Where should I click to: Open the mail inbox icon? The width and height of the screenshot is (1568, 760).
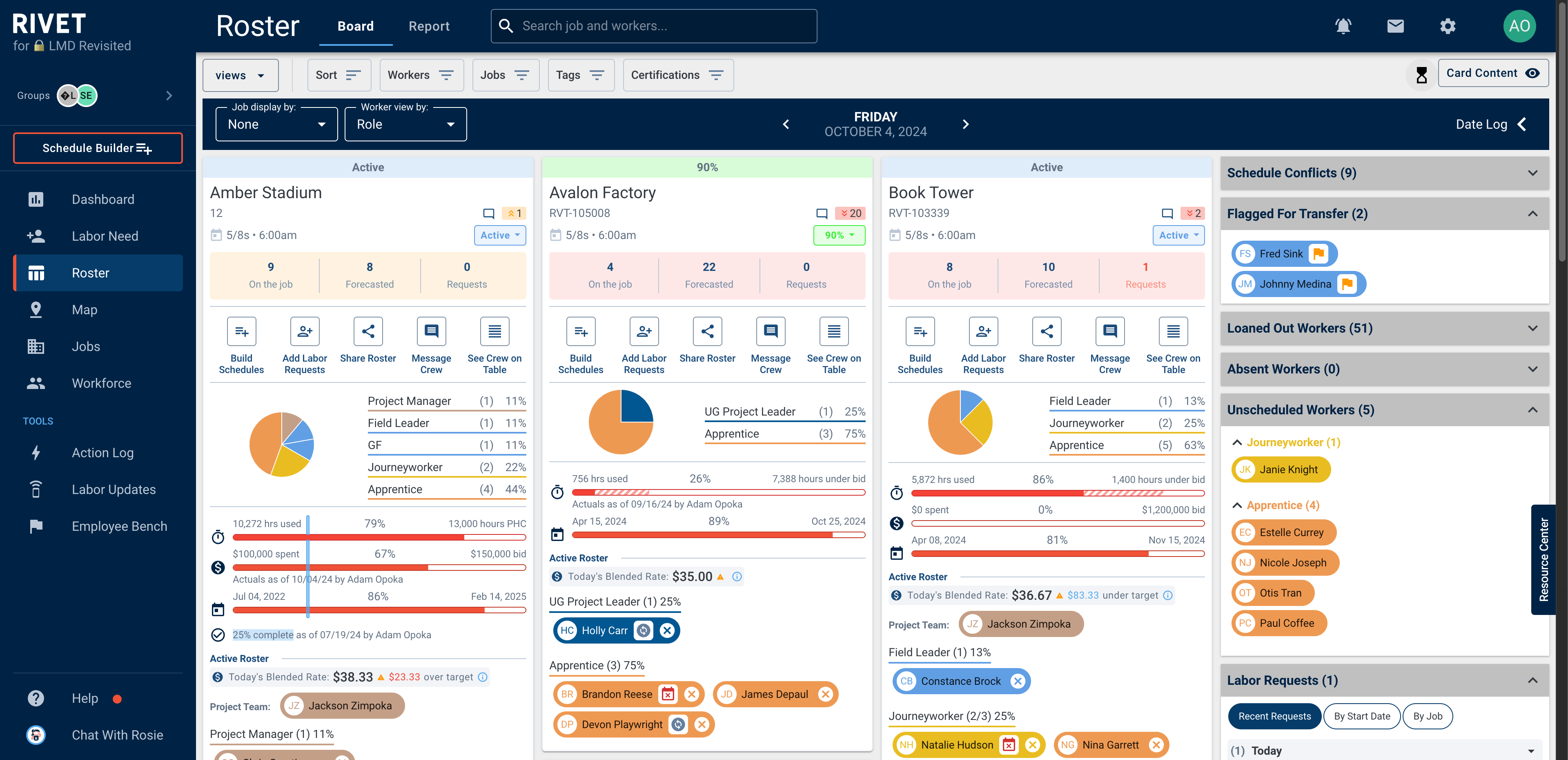coord(1395,26)
